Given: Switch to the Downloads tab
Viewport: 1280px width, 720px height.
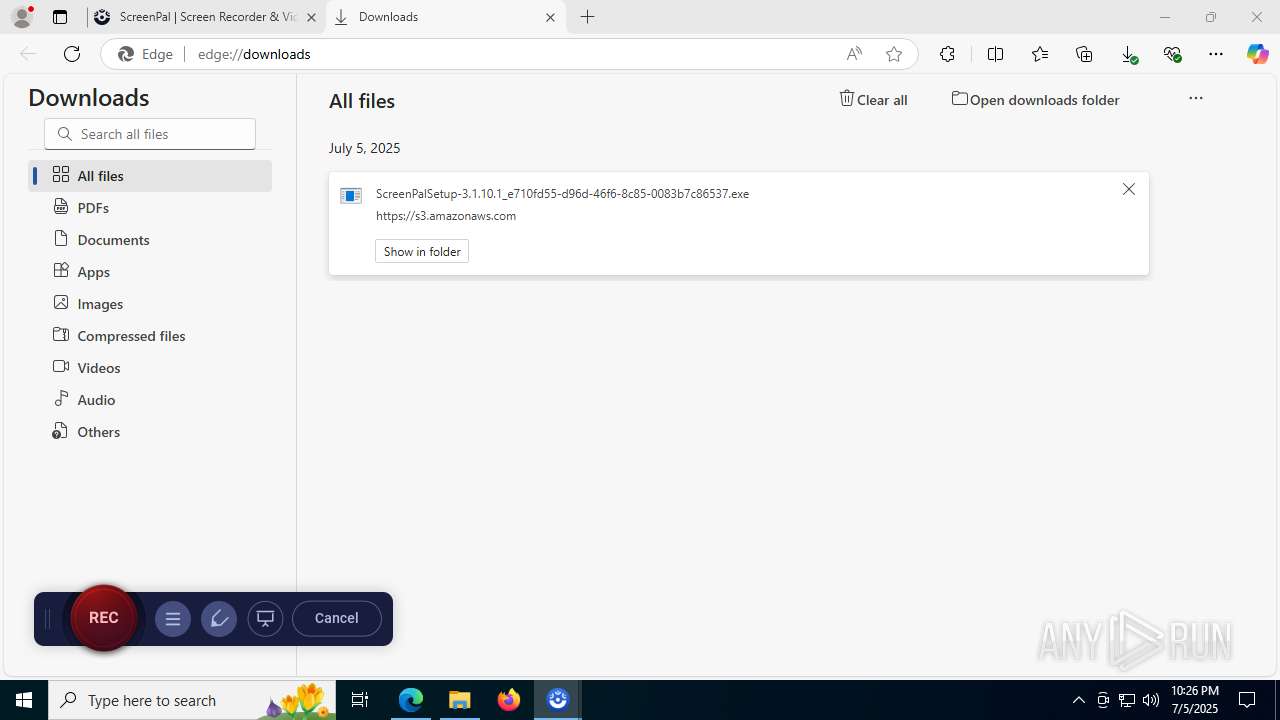Looking at the screenshot, I should coord(446,17).
